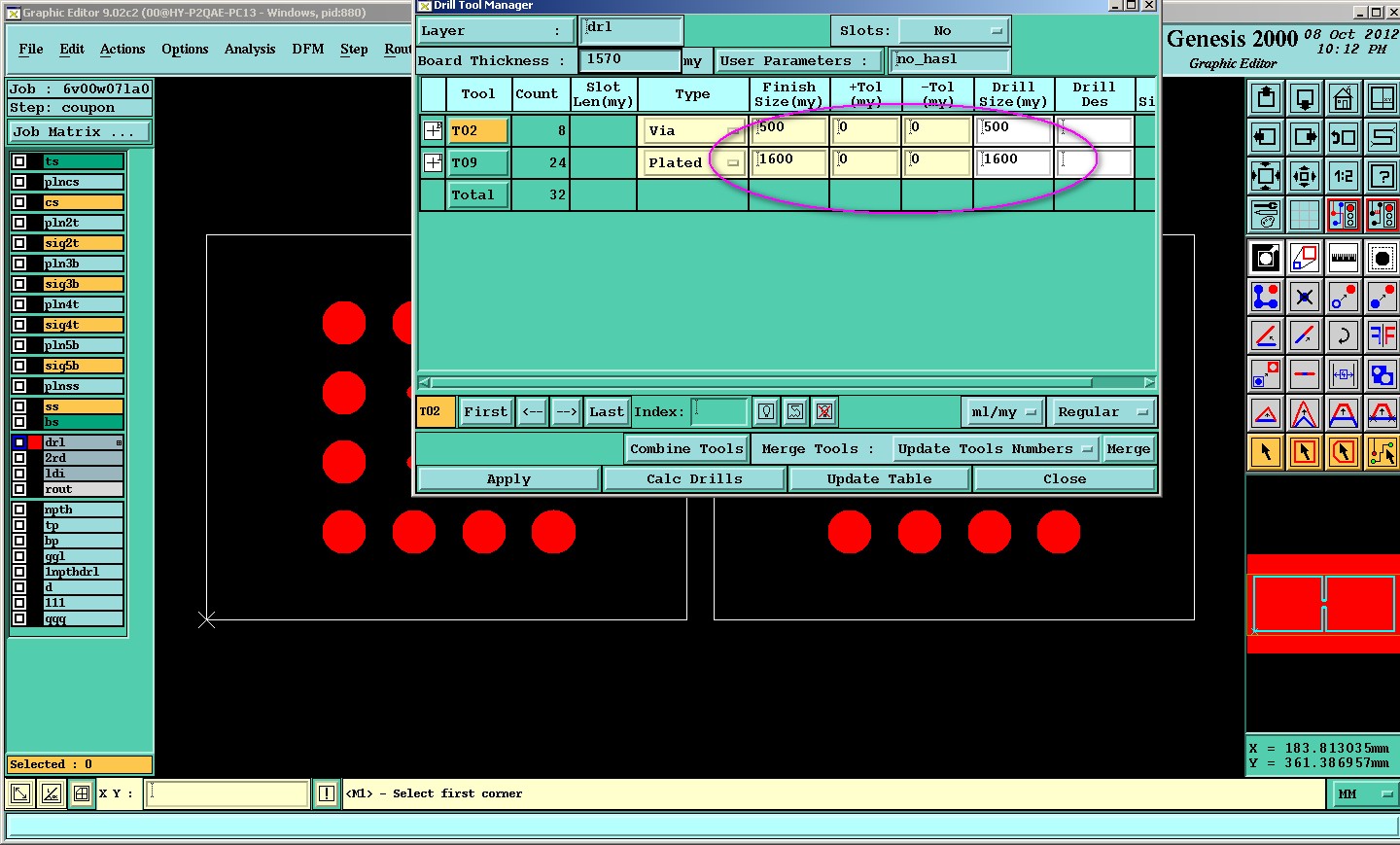Open the ml/my units dropdown
Viewport: 1400px width, 845px height.
[1003, 412]
